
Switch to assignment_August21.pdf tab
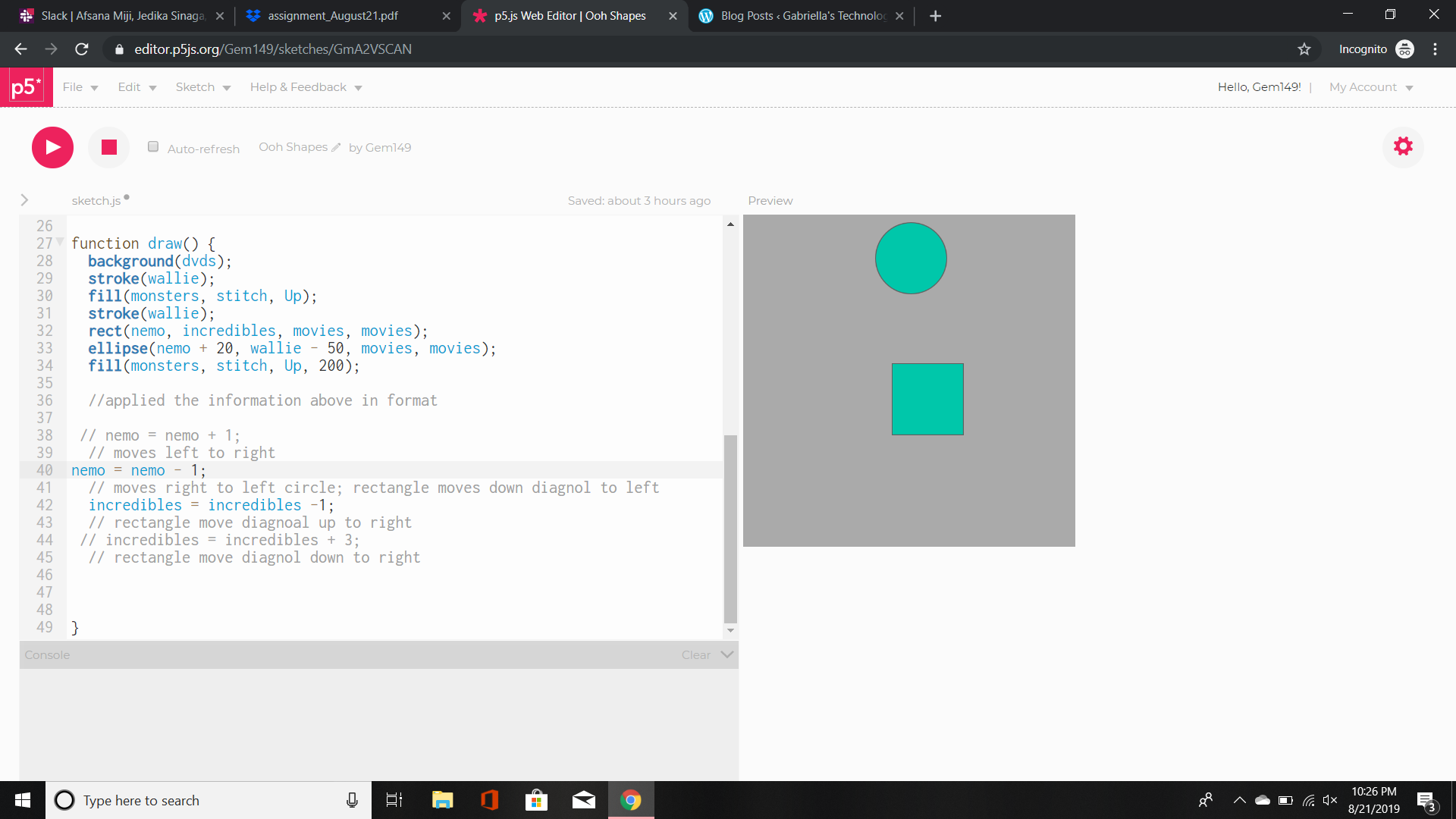pyautogui.click(x=333, y=16)
